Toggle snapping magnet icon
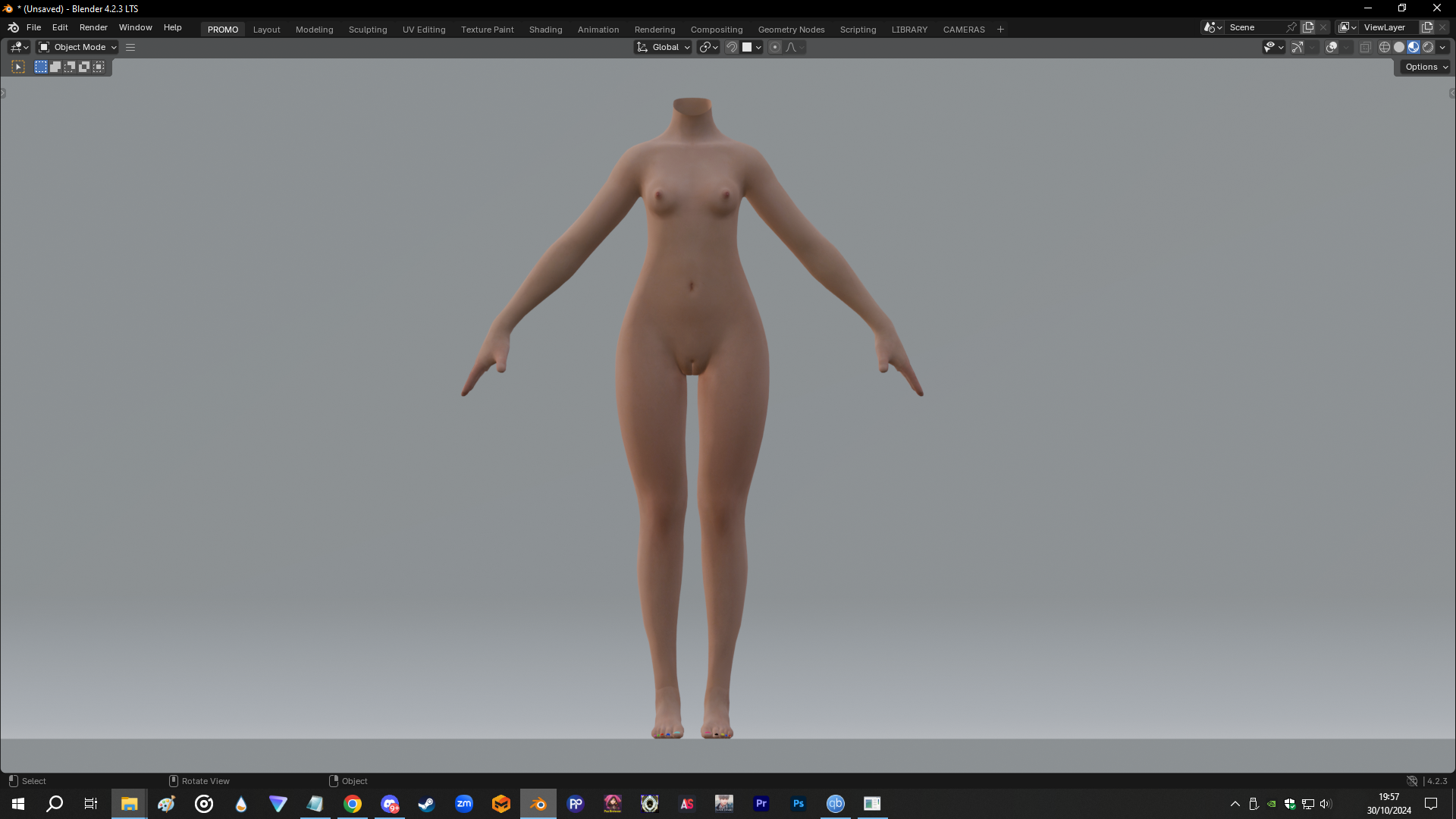1456x819 pixels. (732, 47)
